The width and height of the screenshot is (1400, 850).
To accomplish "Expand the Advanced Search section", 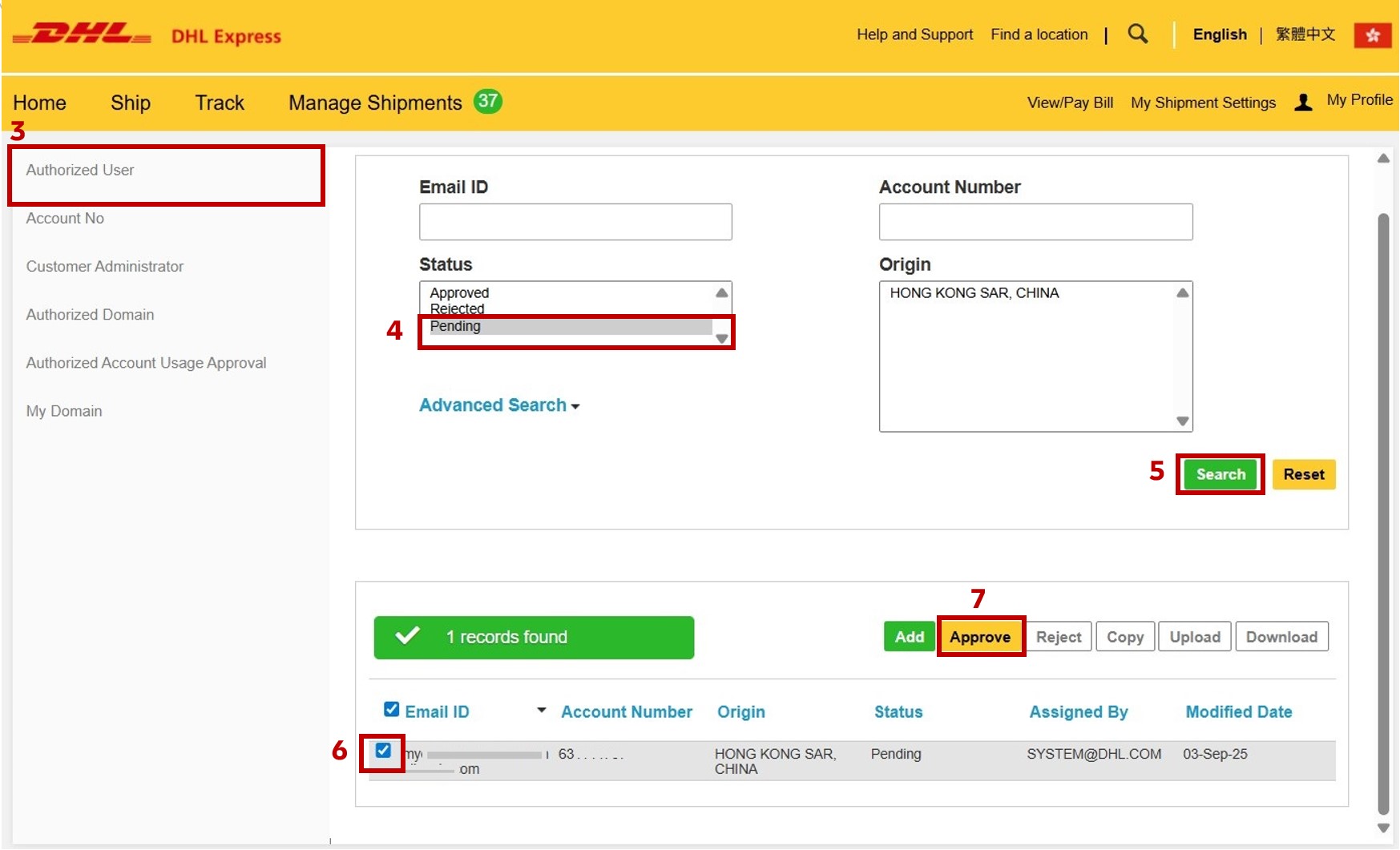I will pos(498,405).
